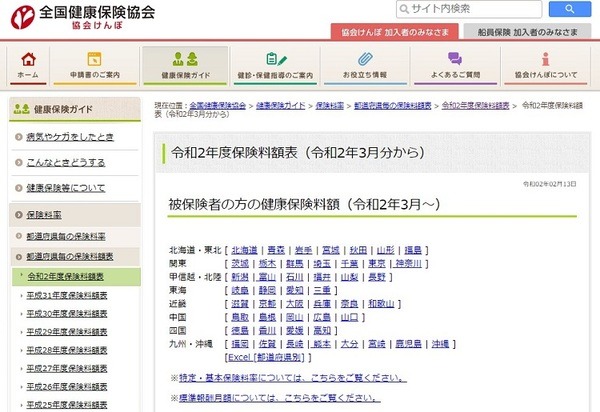
Task: Click breadcrumb link 令和2年度保険料額表
Action: pyautogui.click(x=476, y=106)
